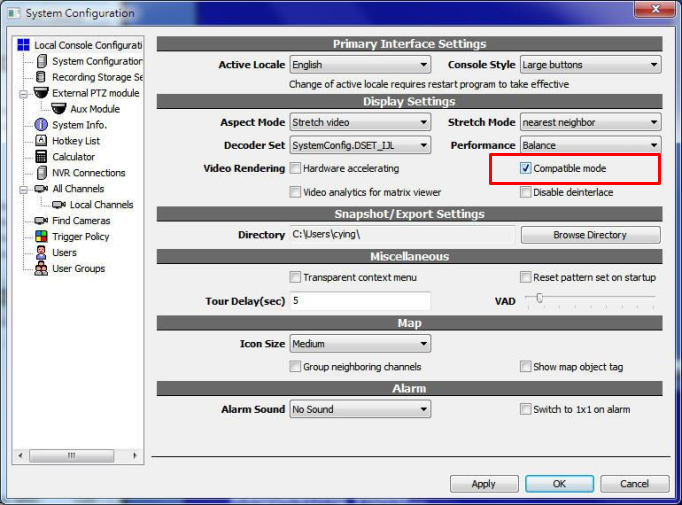Click the All Channels camera icon
Viewport: 682px width, 505px height.
tap(41, 189)
